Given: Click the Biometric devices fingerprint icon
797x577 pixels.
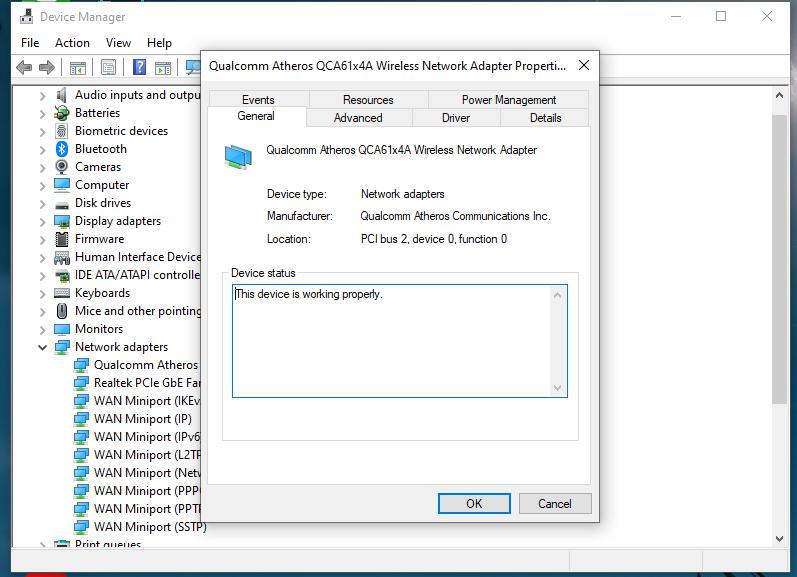Looking at the screenshot, I should 62,131.
